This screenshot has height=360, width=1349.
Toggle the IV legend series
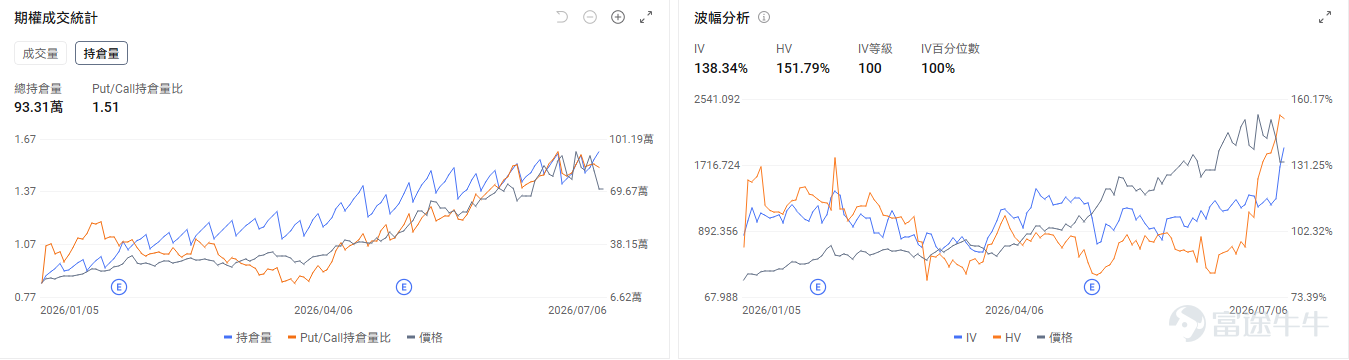click(x=966, y=338)
